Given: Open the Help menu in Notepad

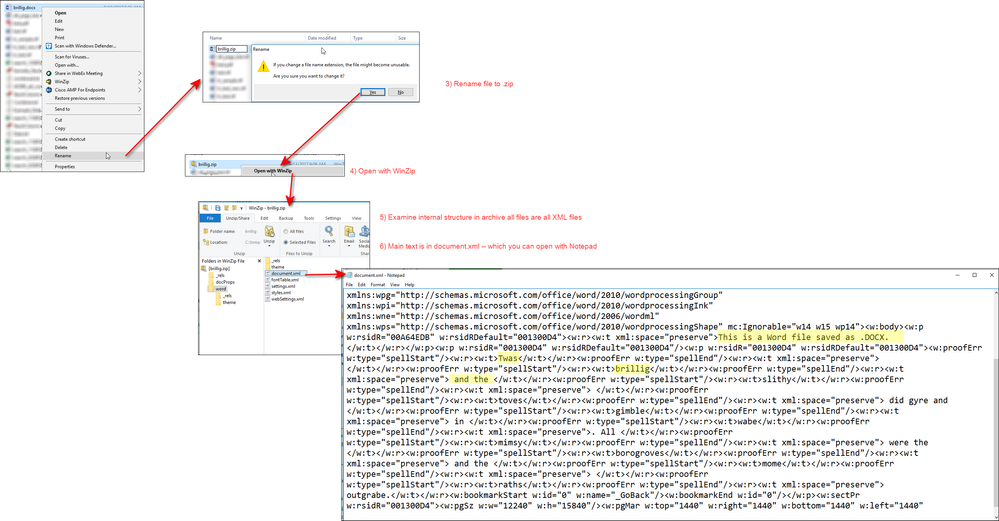Looking at the screenshot, I should click(409, 285).
